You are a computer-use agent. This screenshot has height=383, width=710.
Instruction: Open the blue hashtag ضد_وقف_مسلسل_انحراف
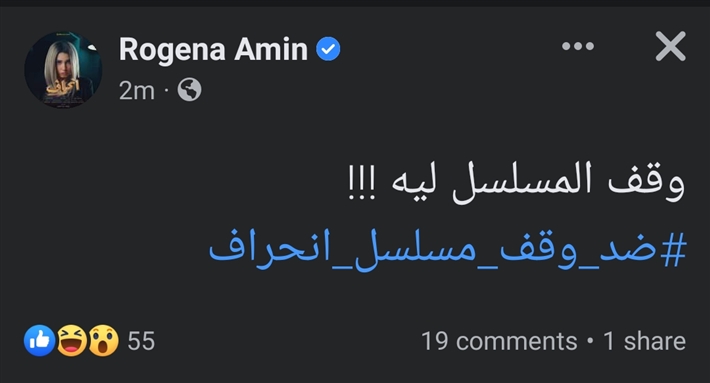(448, 250)
